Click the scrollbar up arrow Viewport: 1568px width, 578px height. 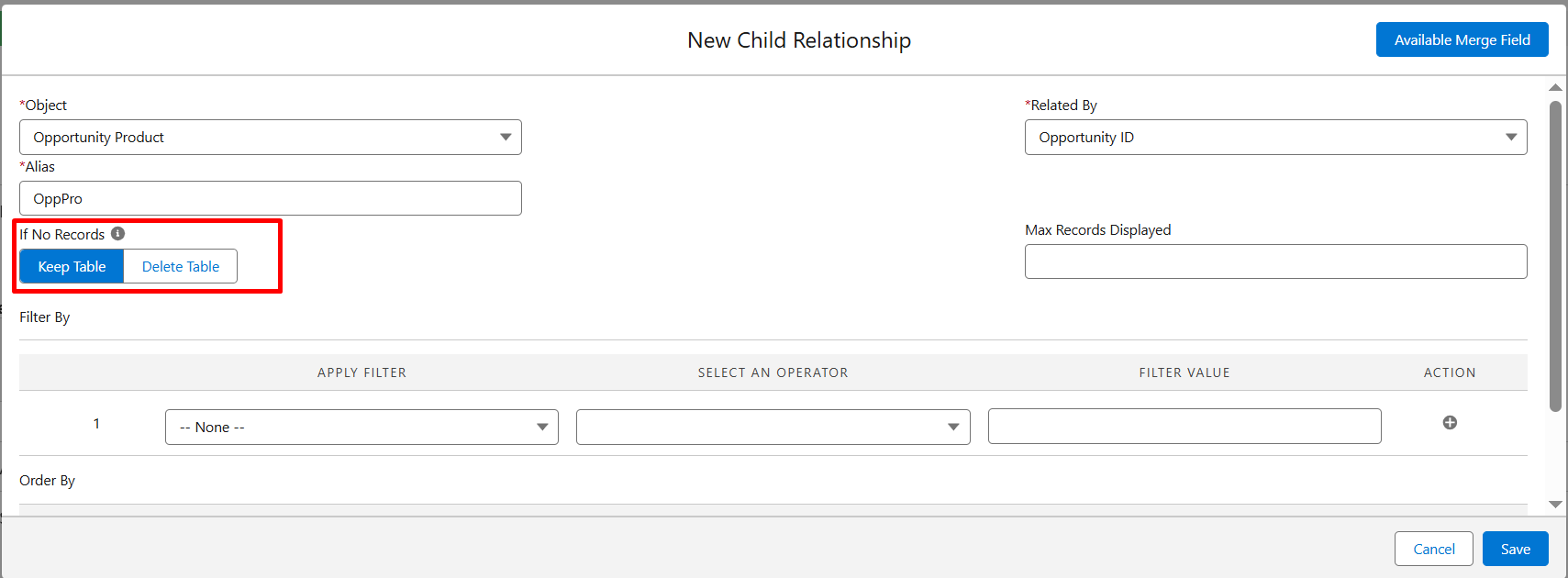click(1555, 88)
